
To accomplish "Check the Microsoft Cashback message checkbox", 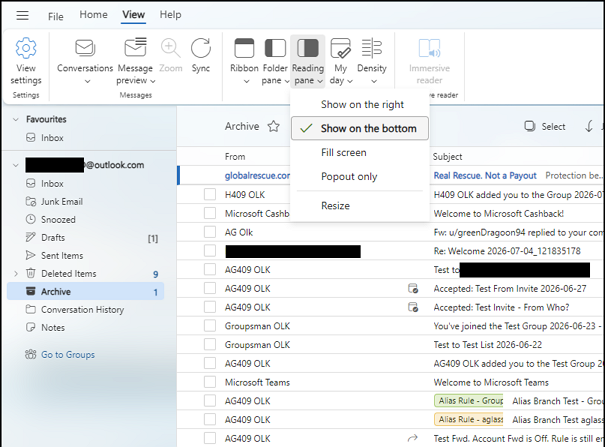I will pyautogui.click(x=210, y=213).
